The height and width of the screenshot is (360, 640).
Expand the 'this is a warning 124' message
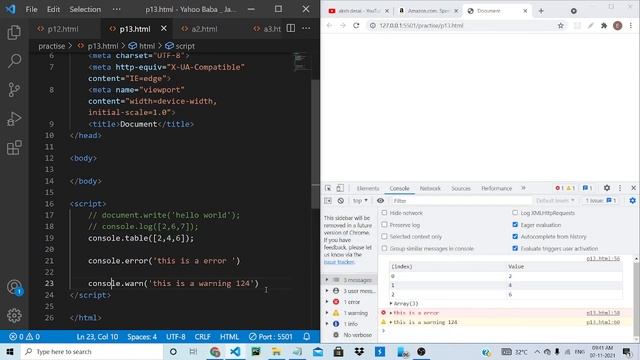(391, 322)
